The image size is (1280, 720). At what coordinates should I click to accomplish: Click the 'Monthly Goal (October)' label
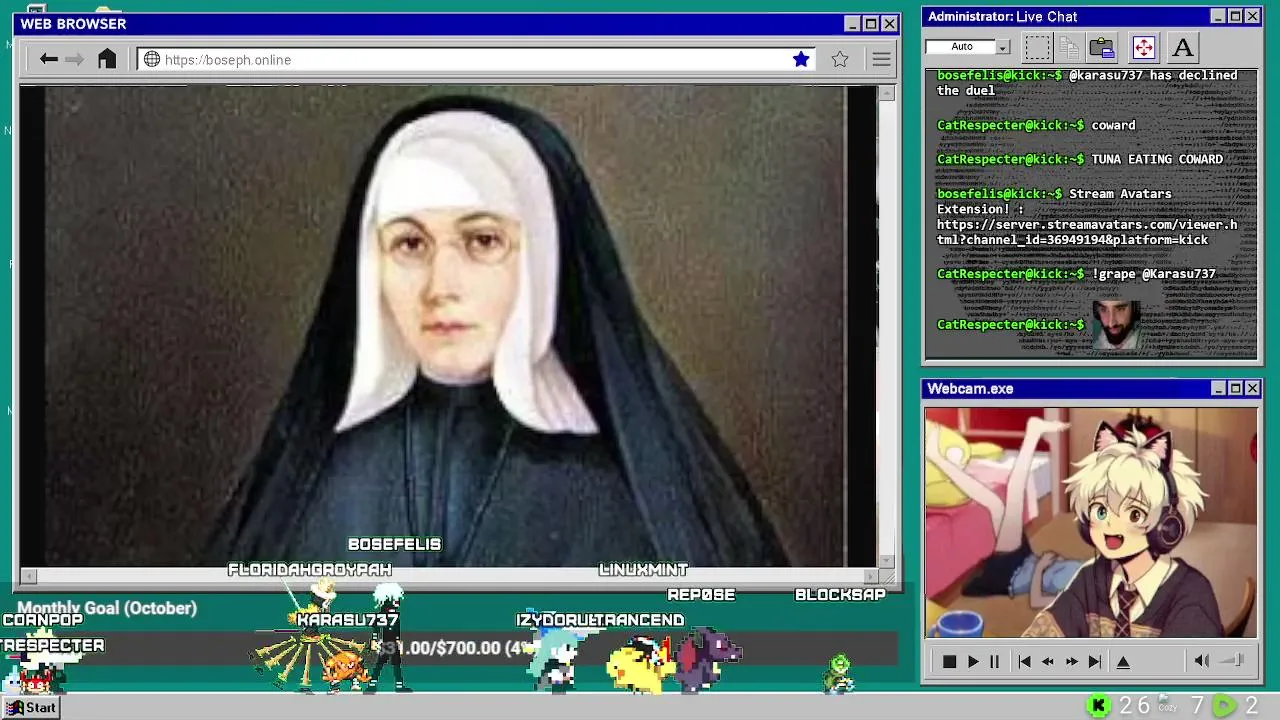click(x=107, y=608)
